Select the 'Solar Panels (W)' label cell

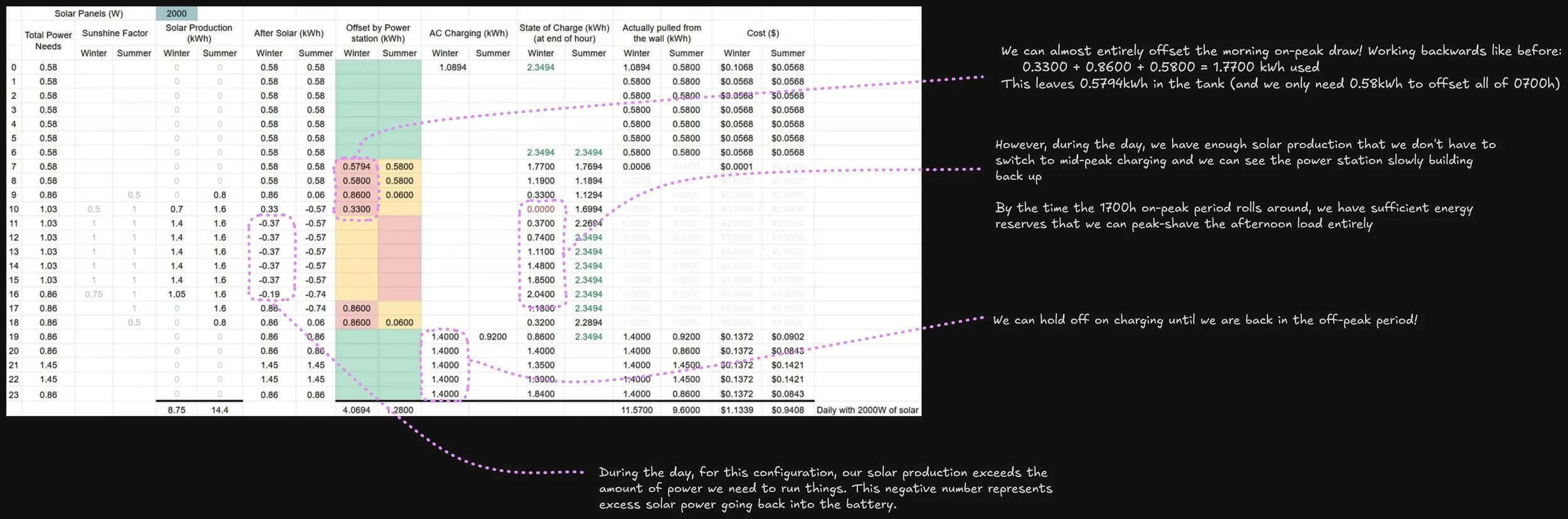pyautogui.click(x=88, y=13)
